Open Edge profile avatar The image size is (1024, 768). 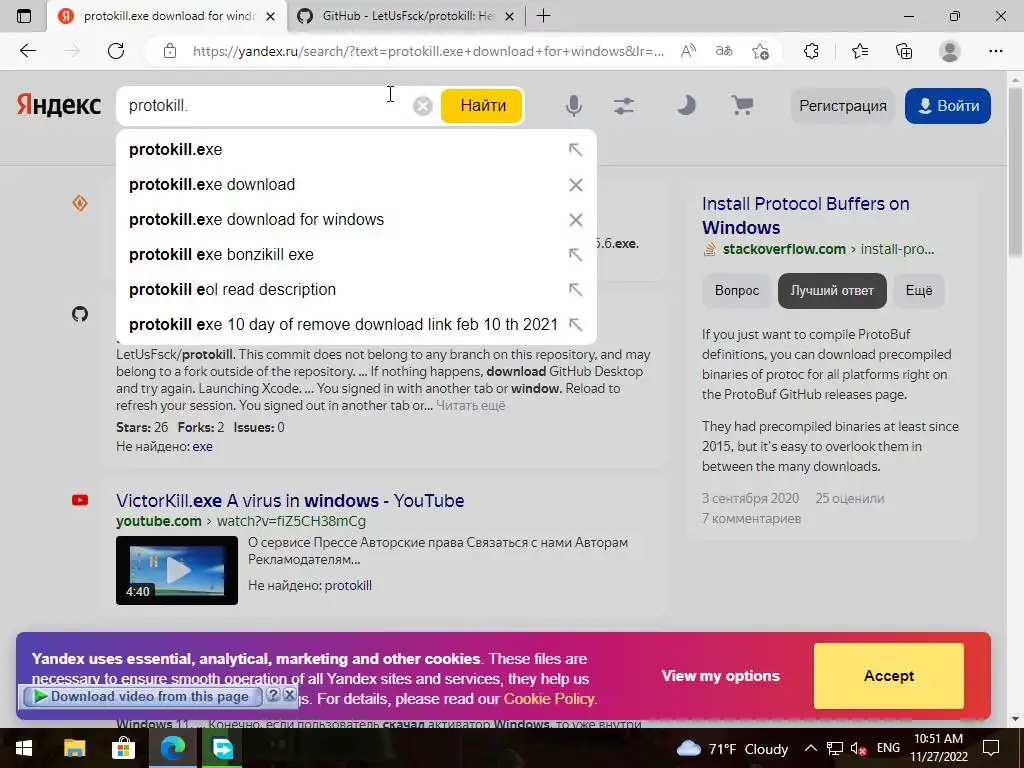click(950, 51)
